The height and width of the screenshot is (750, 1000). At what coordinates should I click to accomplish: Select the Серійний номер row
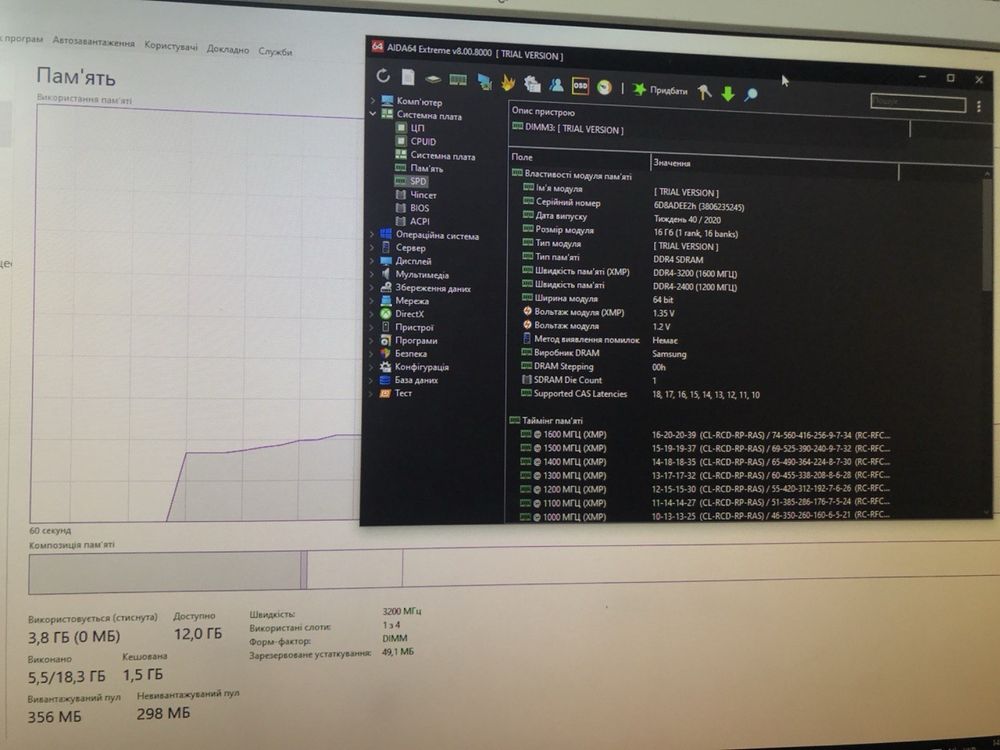(x=633, y=204)
